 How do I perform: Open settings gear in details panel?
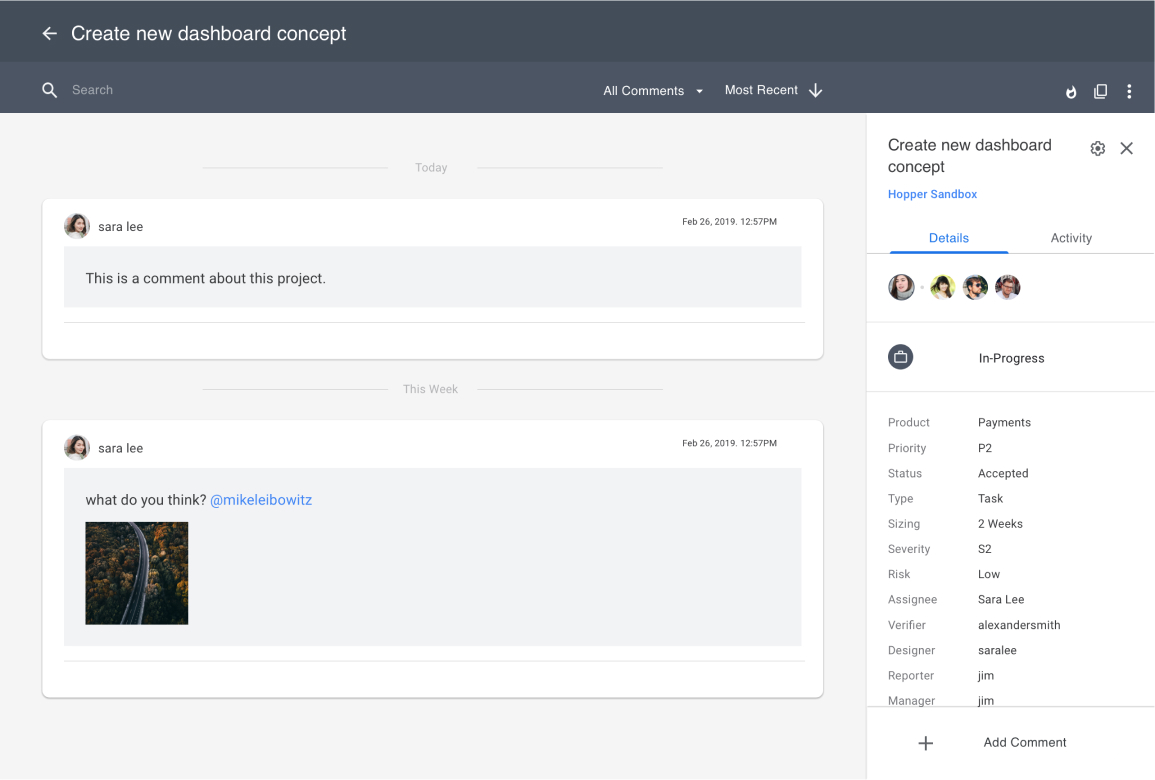[x=1097, y=148]
